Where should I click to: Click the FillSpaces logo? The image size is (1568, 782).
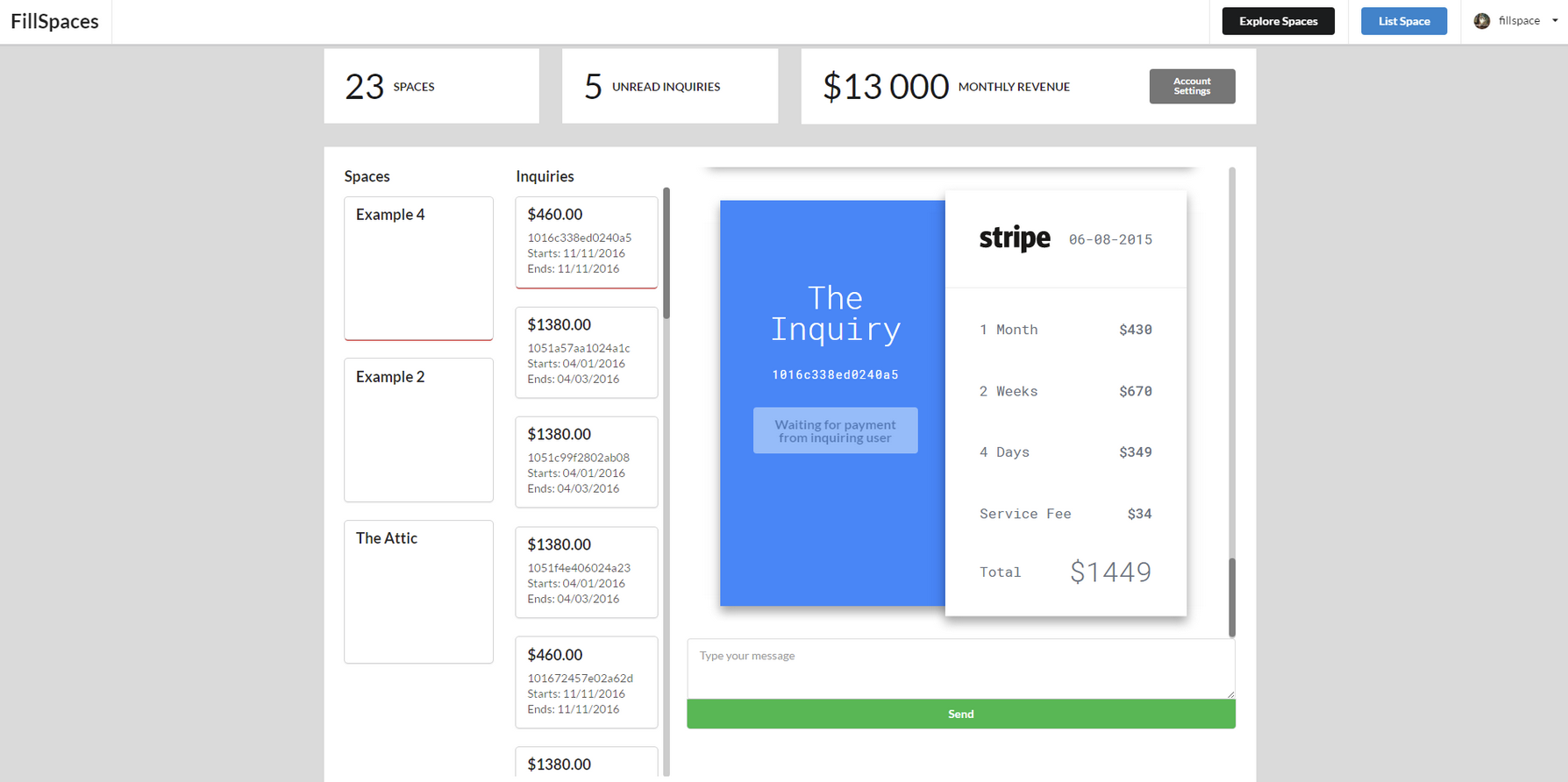click(x=54, y=21)
